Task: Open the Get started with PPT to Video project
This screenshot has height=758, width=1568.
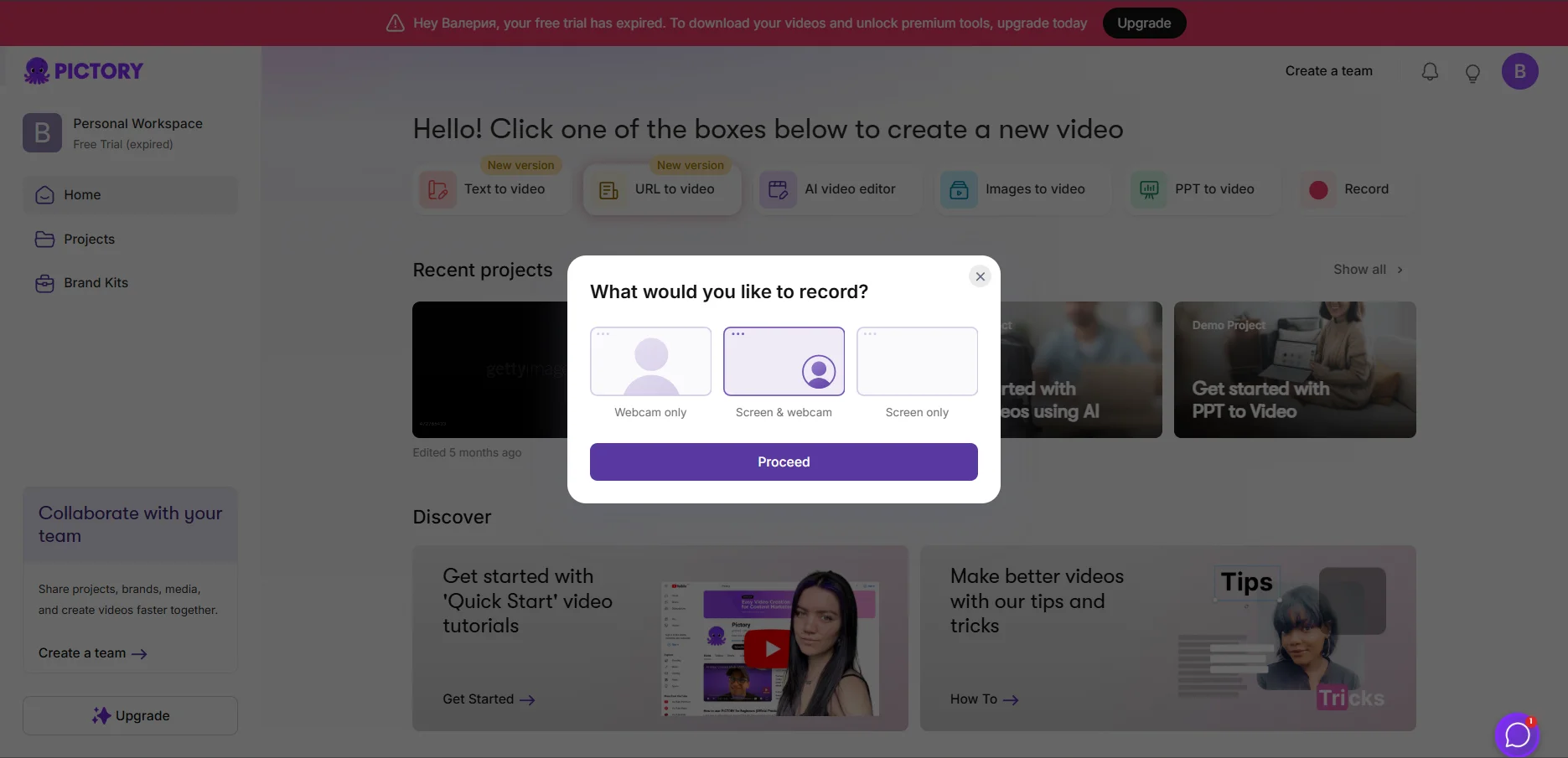Action: [1295, 369]
